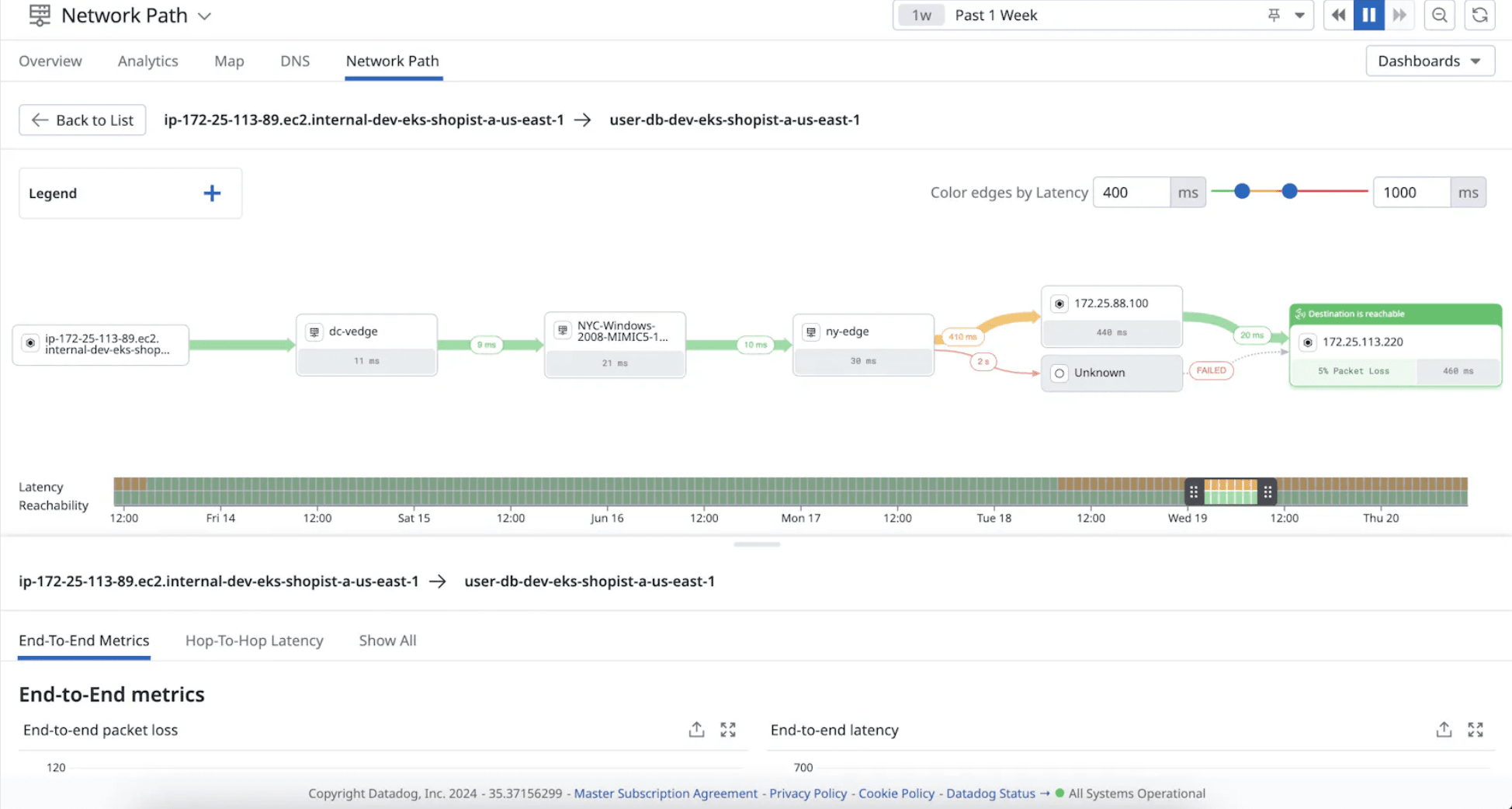Edit the 400 ms lower latency field
The height and width of the screenshot is (809, 1512).
click(1131, 193)
